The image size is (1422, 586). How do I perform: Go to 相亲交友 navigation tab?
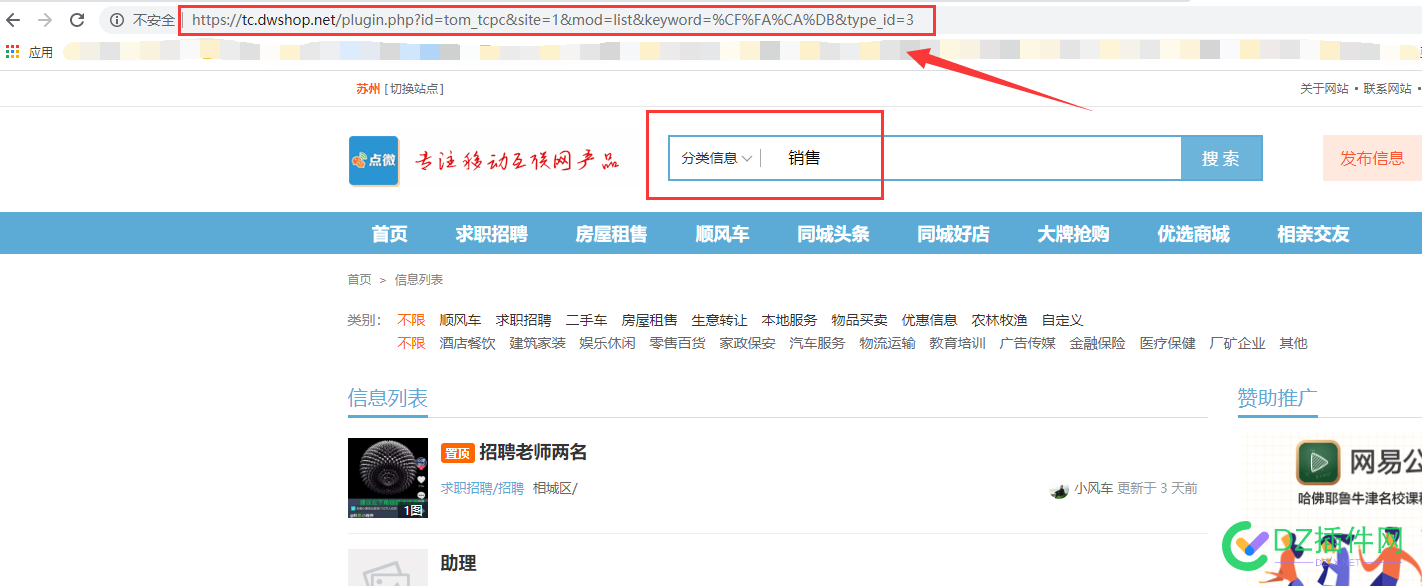pyautogui.click(x=1313, y=234)
